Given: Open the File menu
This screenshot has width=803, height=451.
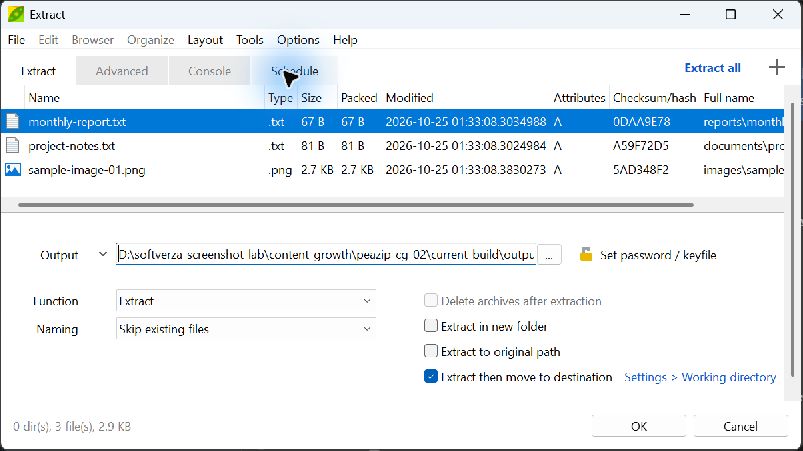Looking at the screenshot, I should click(16, 40).
